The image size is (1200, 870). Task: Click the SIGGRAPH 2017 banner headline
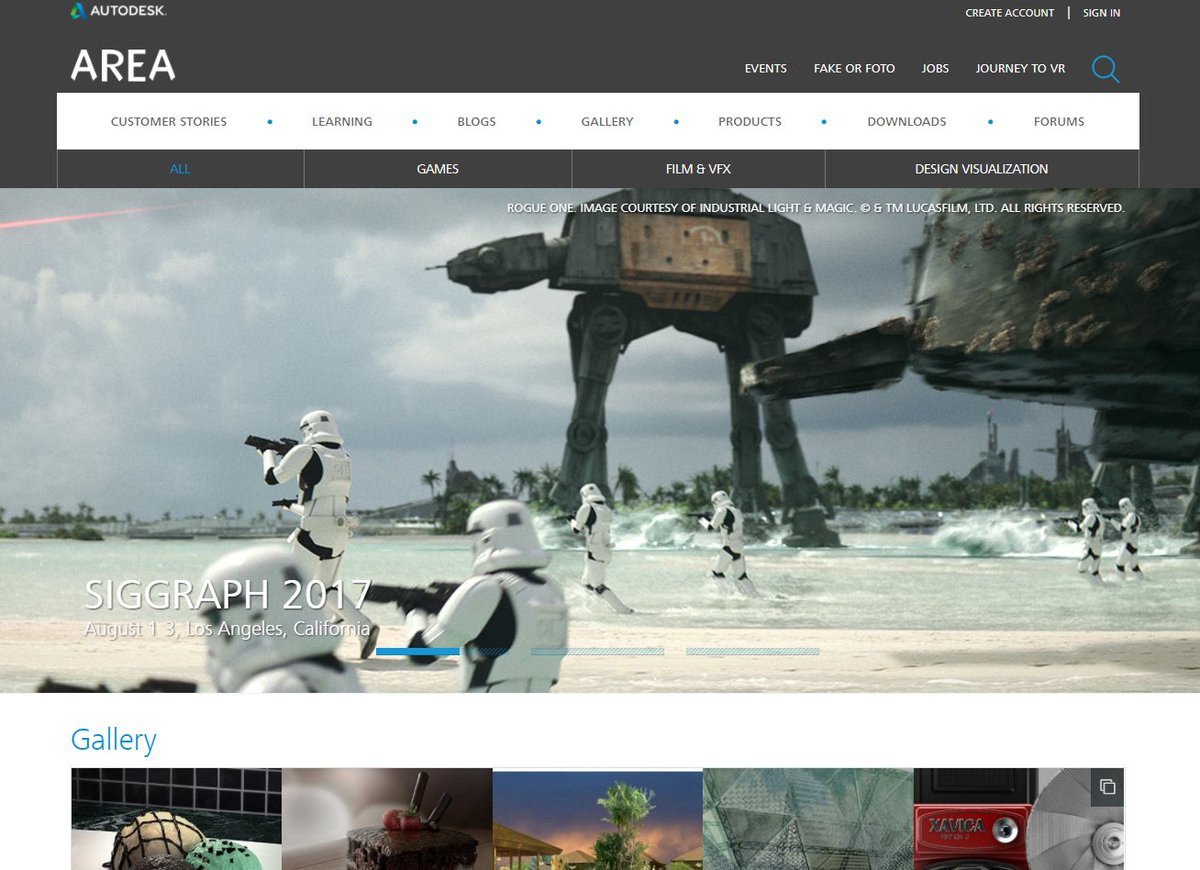coord(228,595)
